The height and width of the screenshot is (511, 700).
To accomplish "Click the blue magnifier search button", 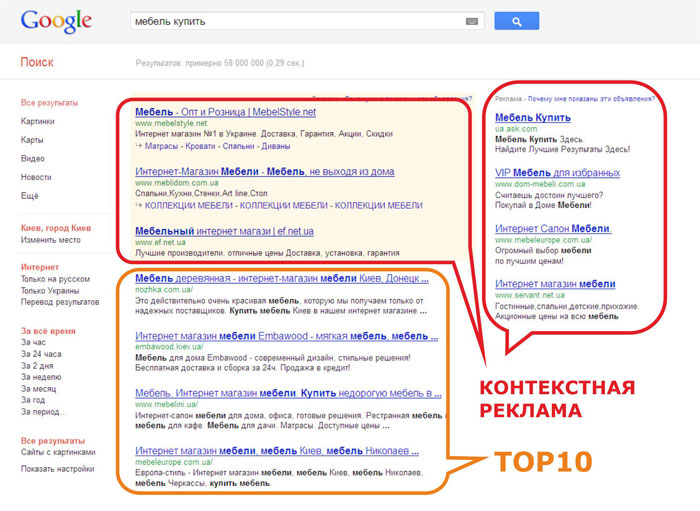I will (517, 21).
